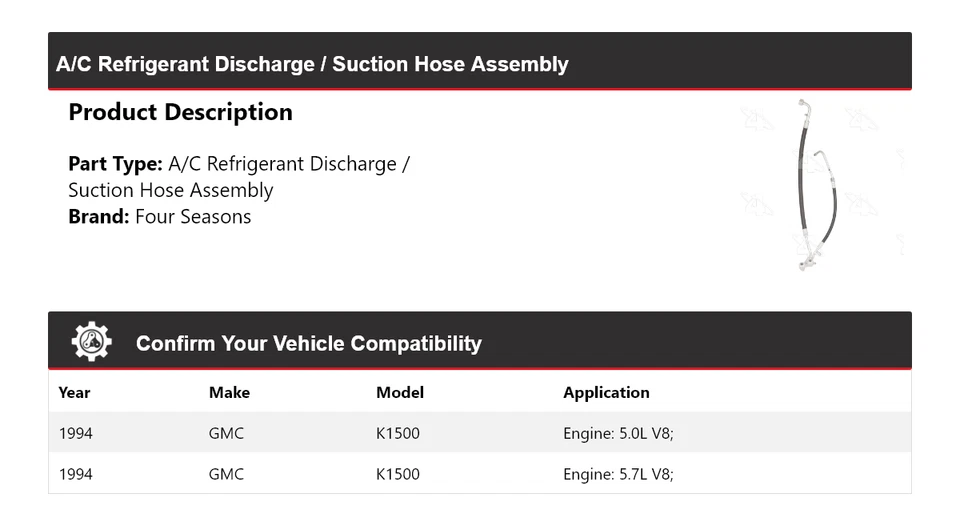Click the Confirm Your Vehicle Compatibility header
The height and width of the screenshot is (526, 960).
pyautogui.click(x=308, y=343)
